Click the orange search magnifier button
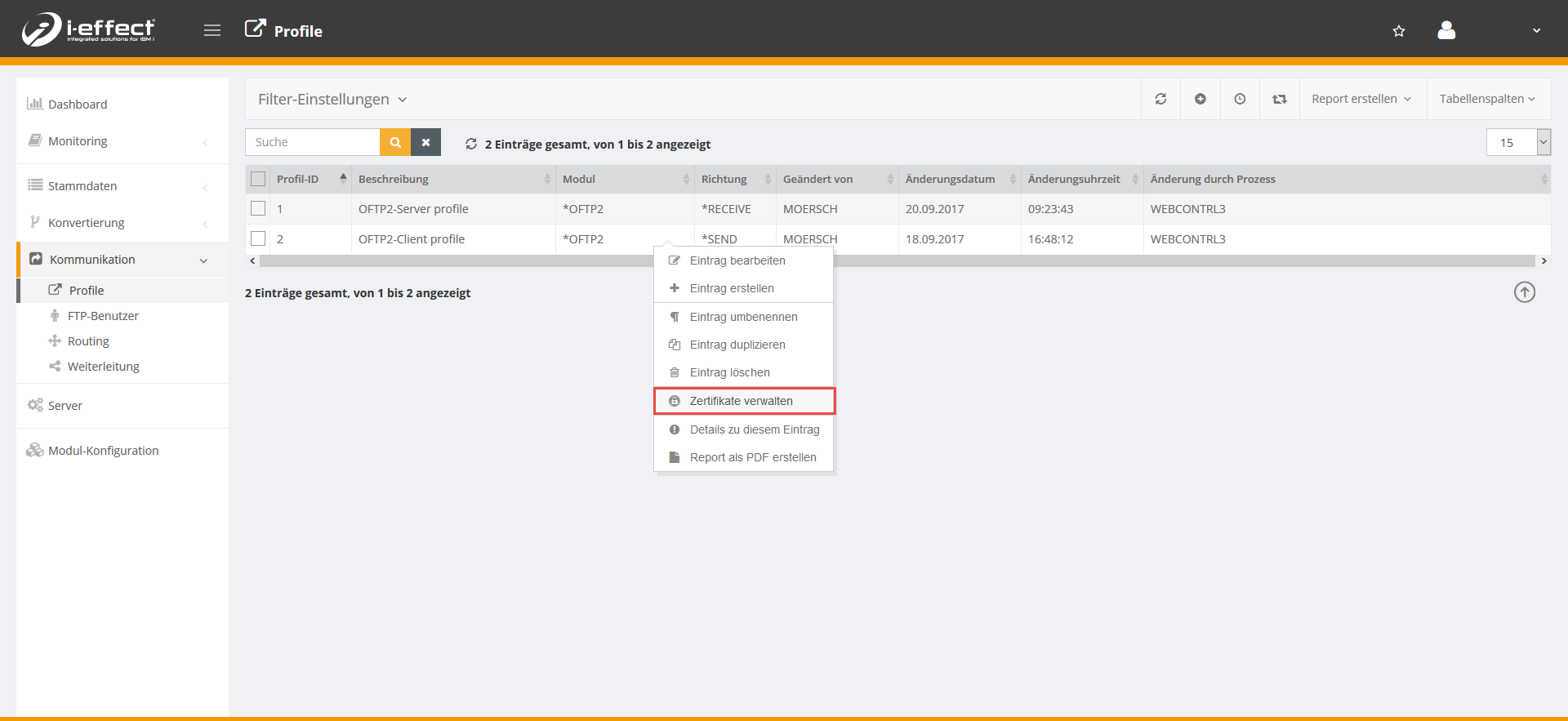This screenshot has height=721, width=1568. (395, 142)
